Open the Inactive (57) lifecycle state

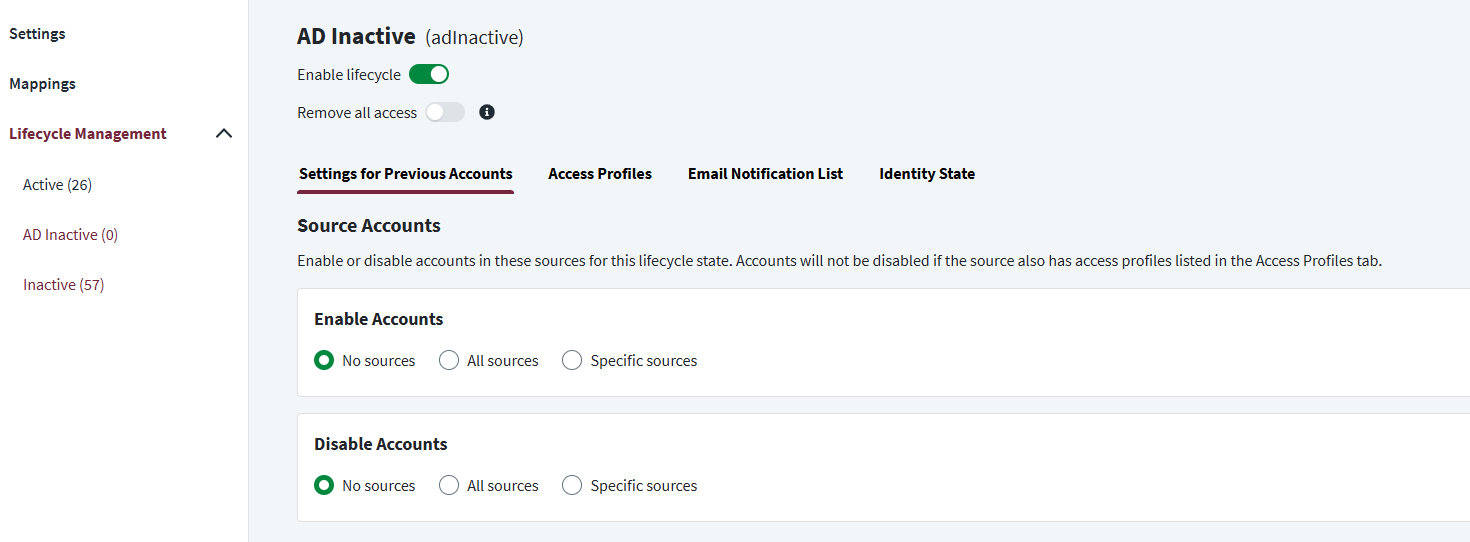coord(63,285)
